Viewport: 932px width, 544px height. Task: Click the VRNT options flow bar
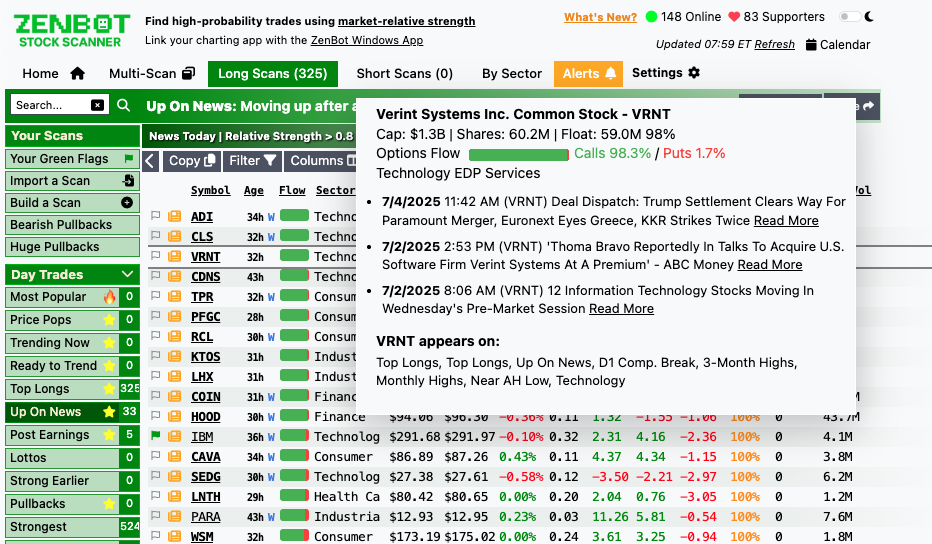518,155
